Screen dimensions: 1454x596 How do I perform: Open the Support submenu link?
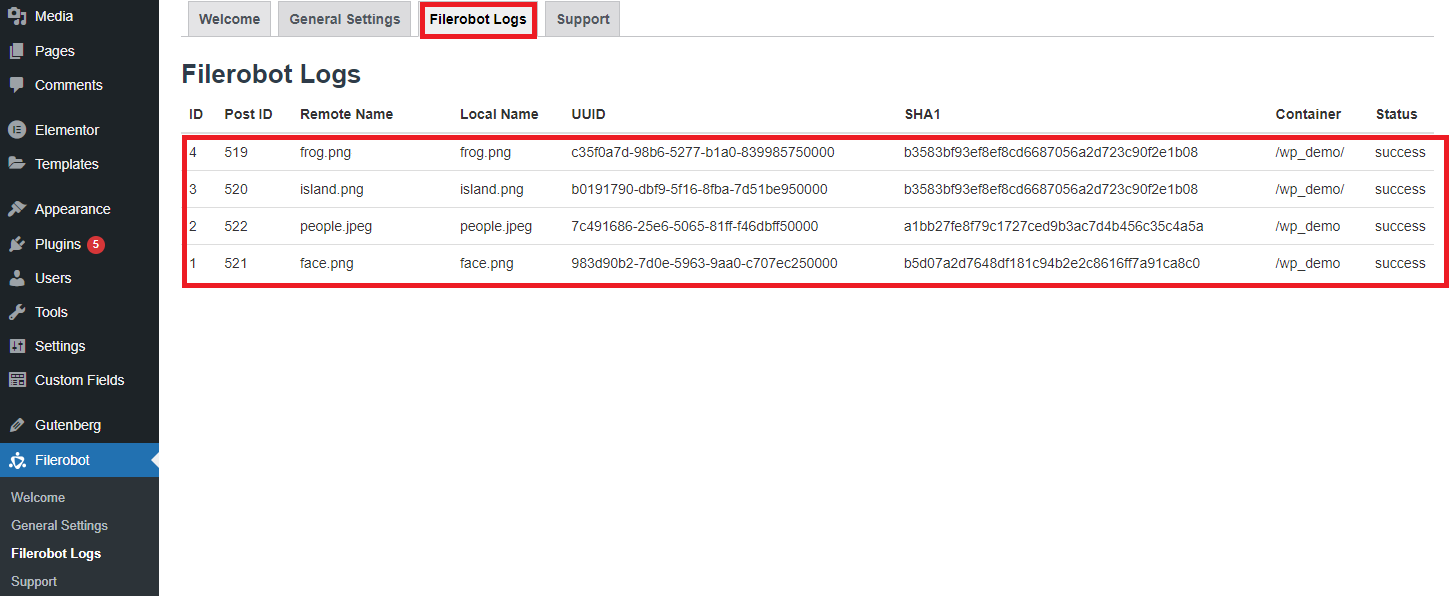[x=34, y=581]
